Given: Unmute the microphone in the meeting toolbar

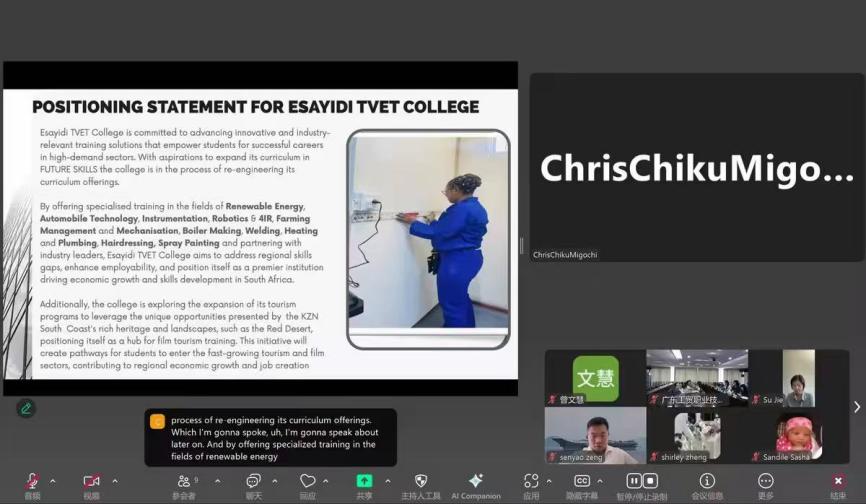Looking at the screenshot, I should (32, 482).
